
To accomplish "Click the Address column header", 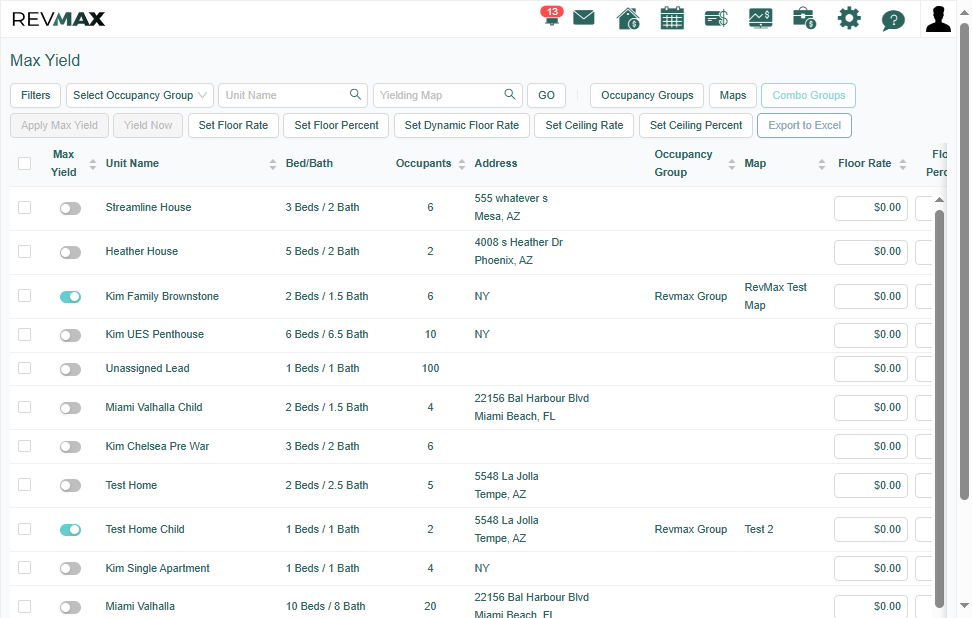I will point(496,163).
